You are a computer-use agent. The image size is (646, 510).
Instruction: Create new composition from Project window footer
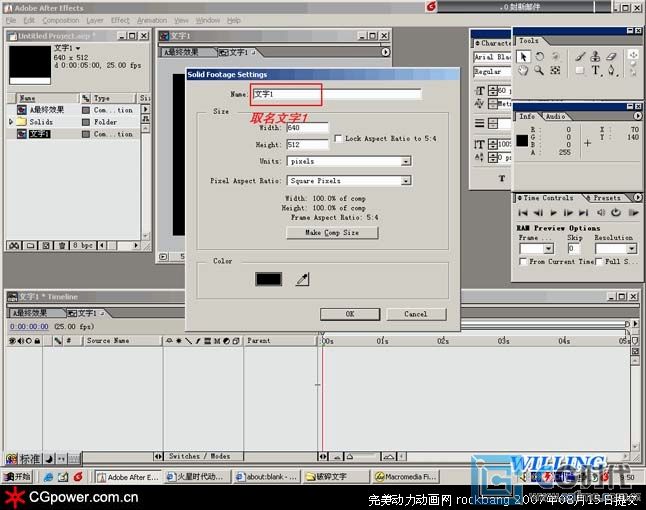pos(46,246)
